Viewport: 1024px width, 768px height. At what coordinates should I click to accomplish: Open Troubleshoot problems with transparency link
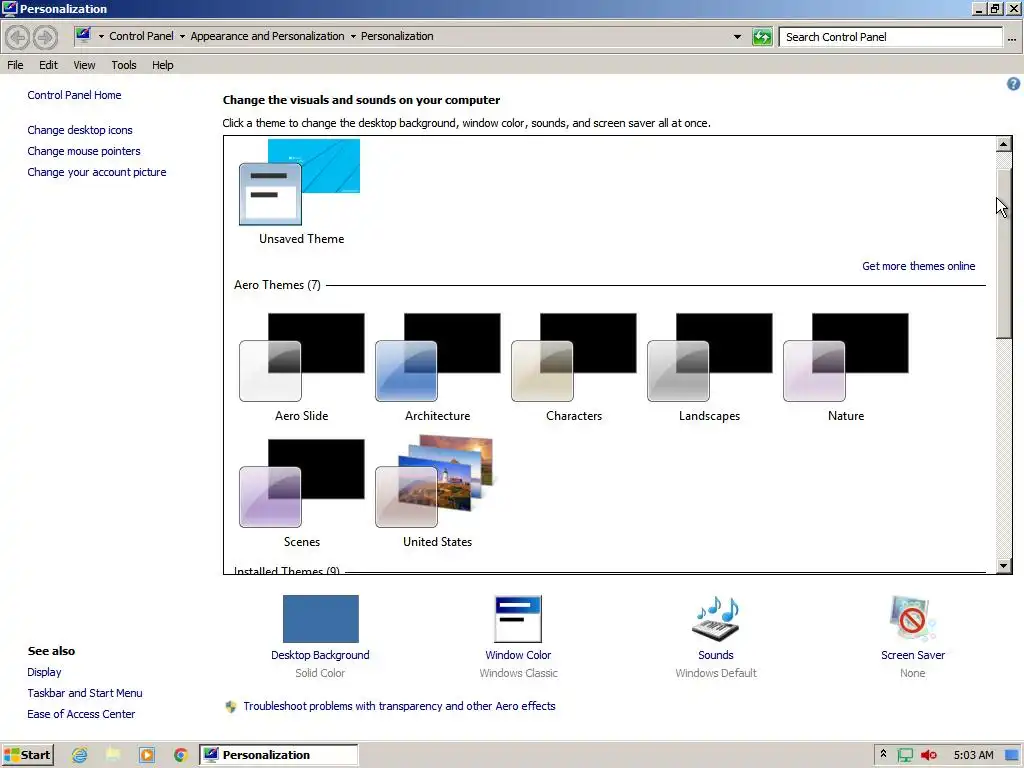399,706
